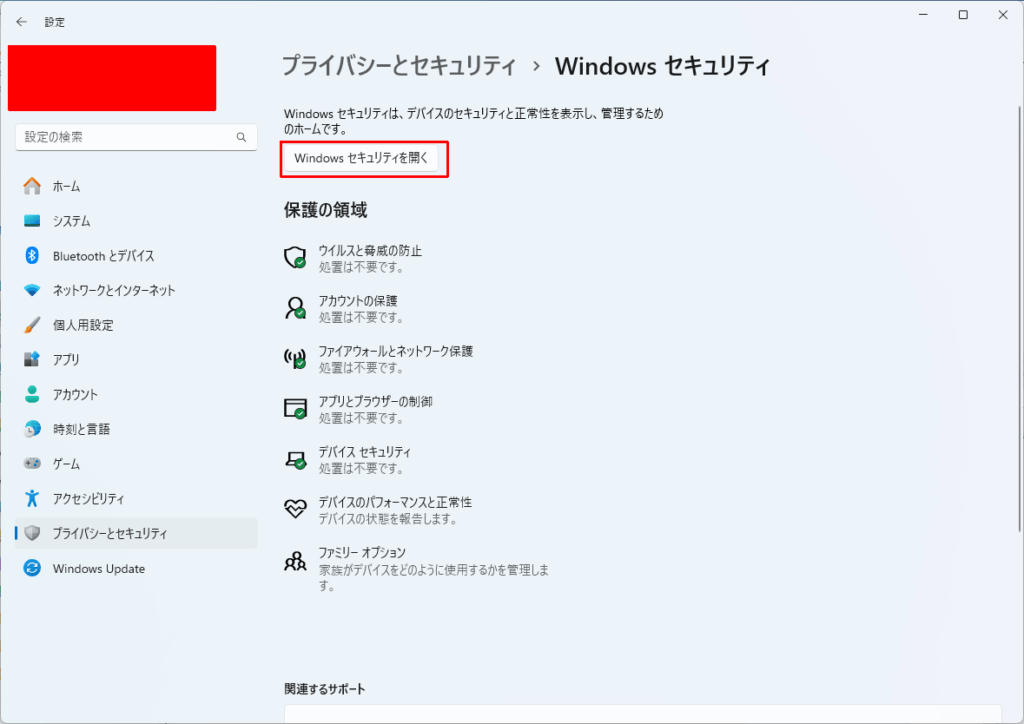1024x724 pixels.
Task: Click the 設定の検索 search field
Action: pyautogui.click(x=136, y=137)
